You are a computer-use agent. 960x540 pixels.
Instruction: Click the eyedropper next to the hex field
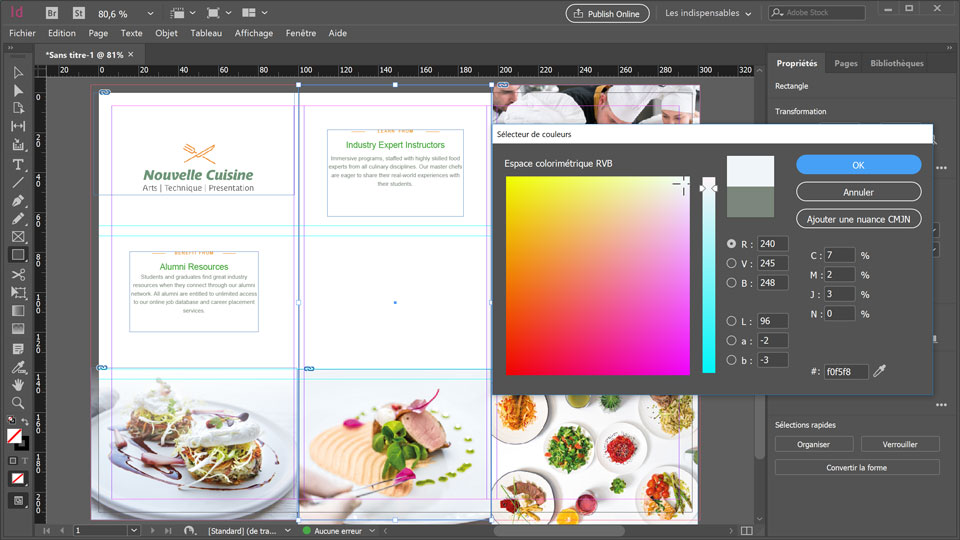[x=880, y=371]
